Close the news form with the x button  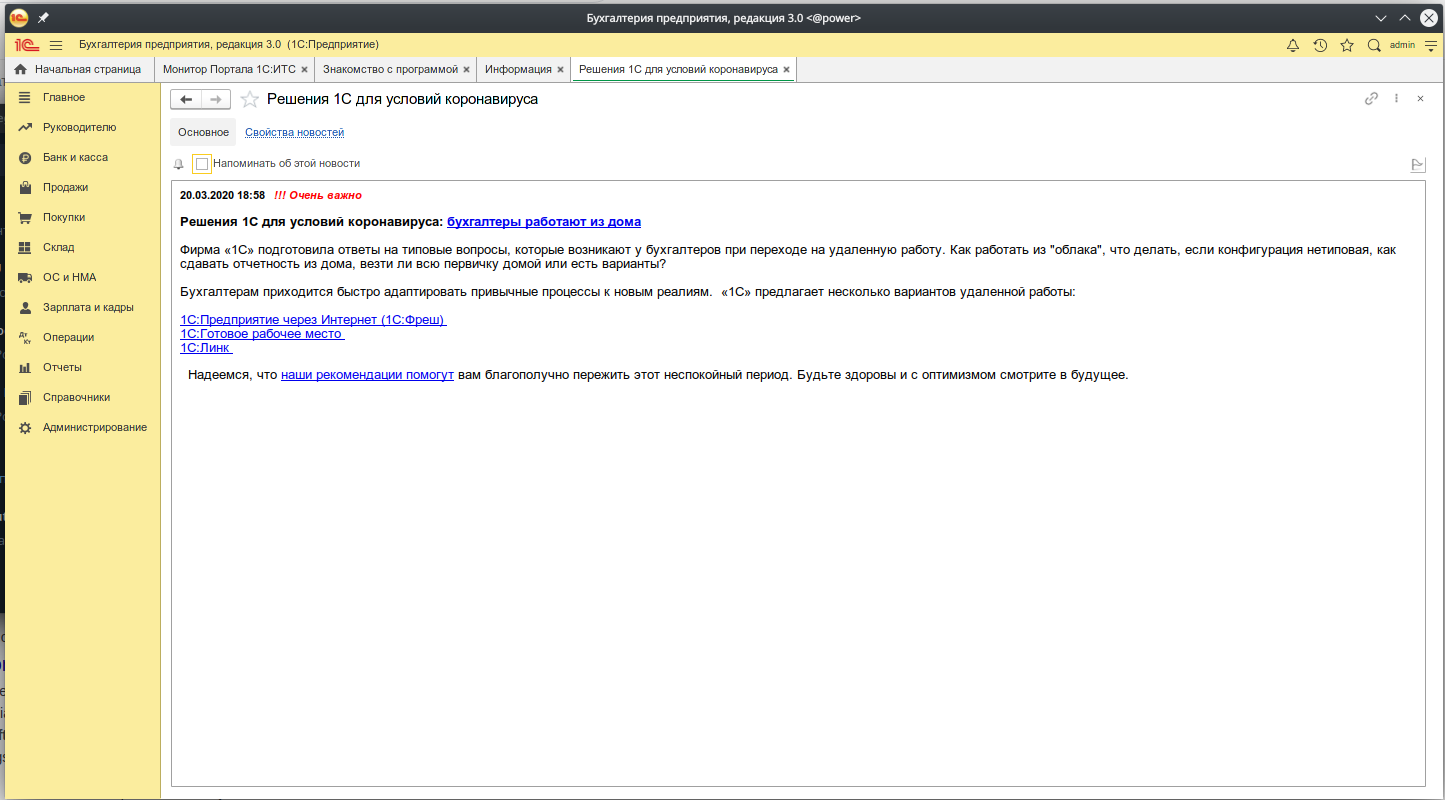1420,98
